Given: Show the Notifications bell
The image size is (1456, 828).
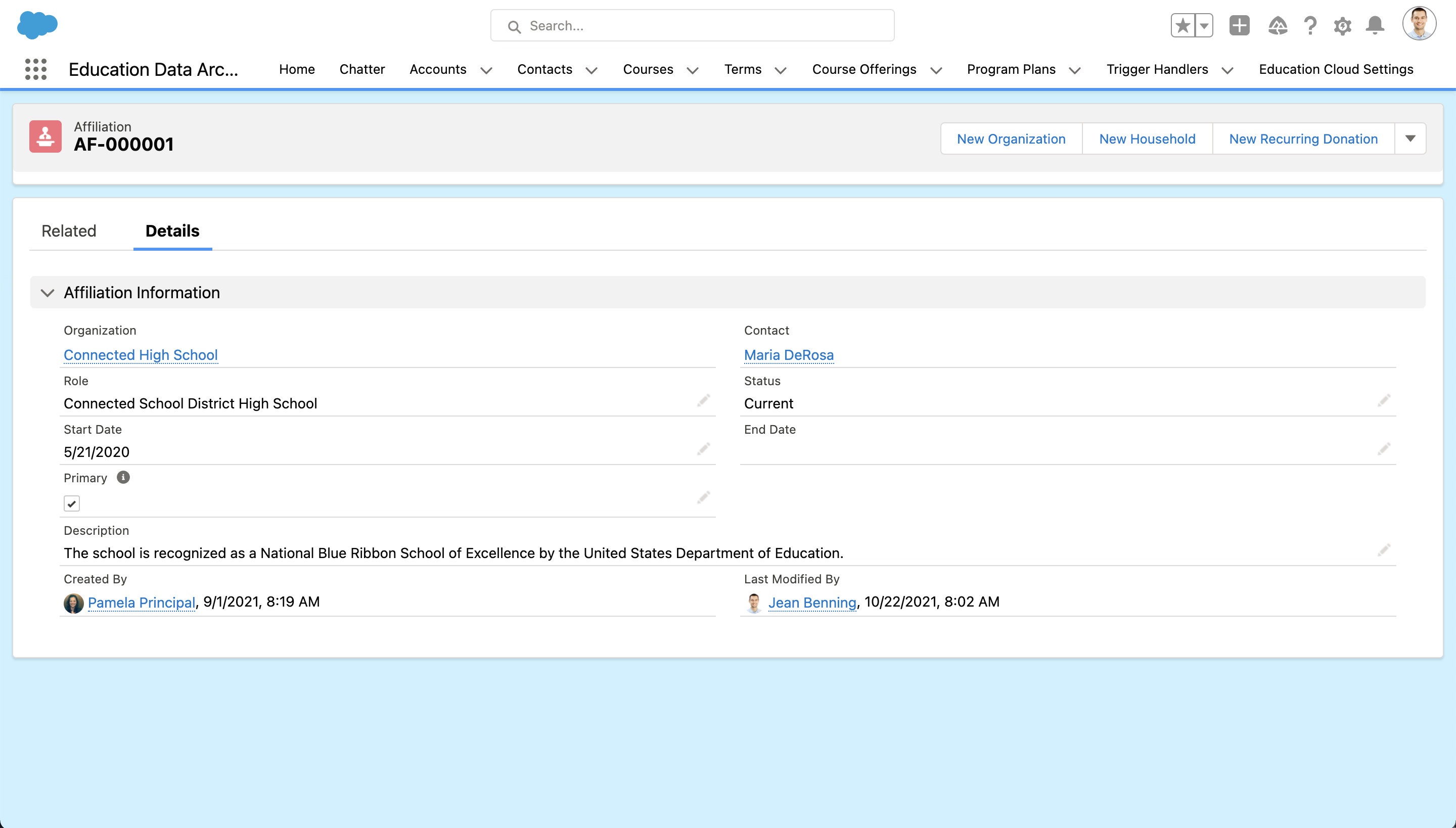Looking at the screenshot, I should [x=1375, y=26].
